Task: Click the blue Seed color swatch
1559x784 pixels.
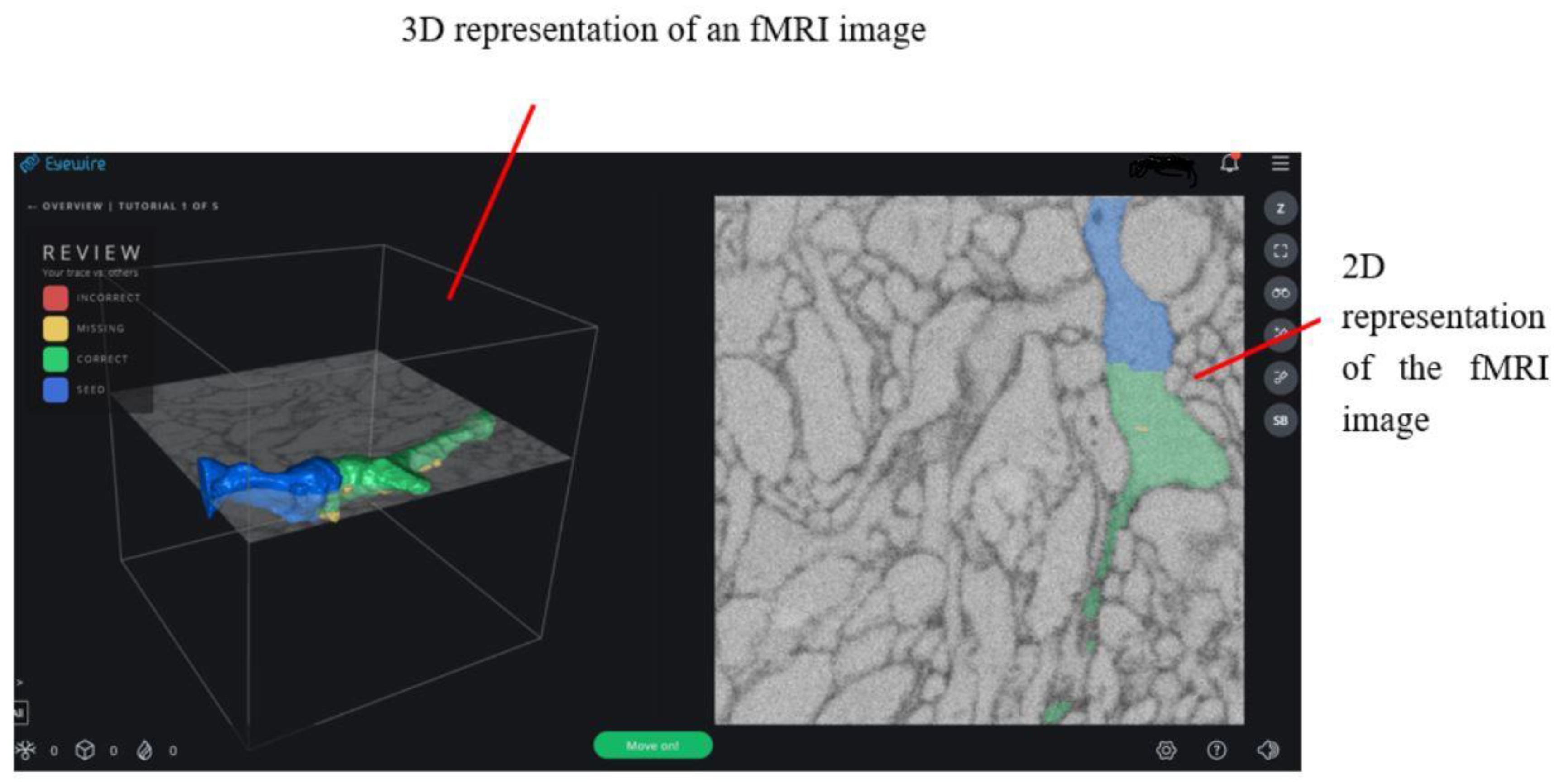Action: coord(55,390)
